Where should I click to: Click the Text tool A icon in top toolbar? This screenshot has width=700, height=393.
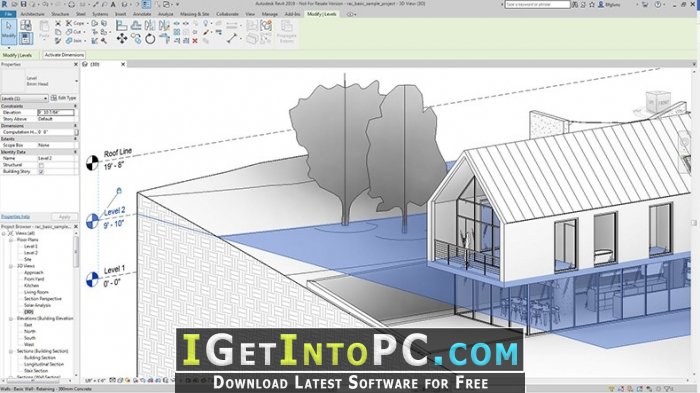113,4
